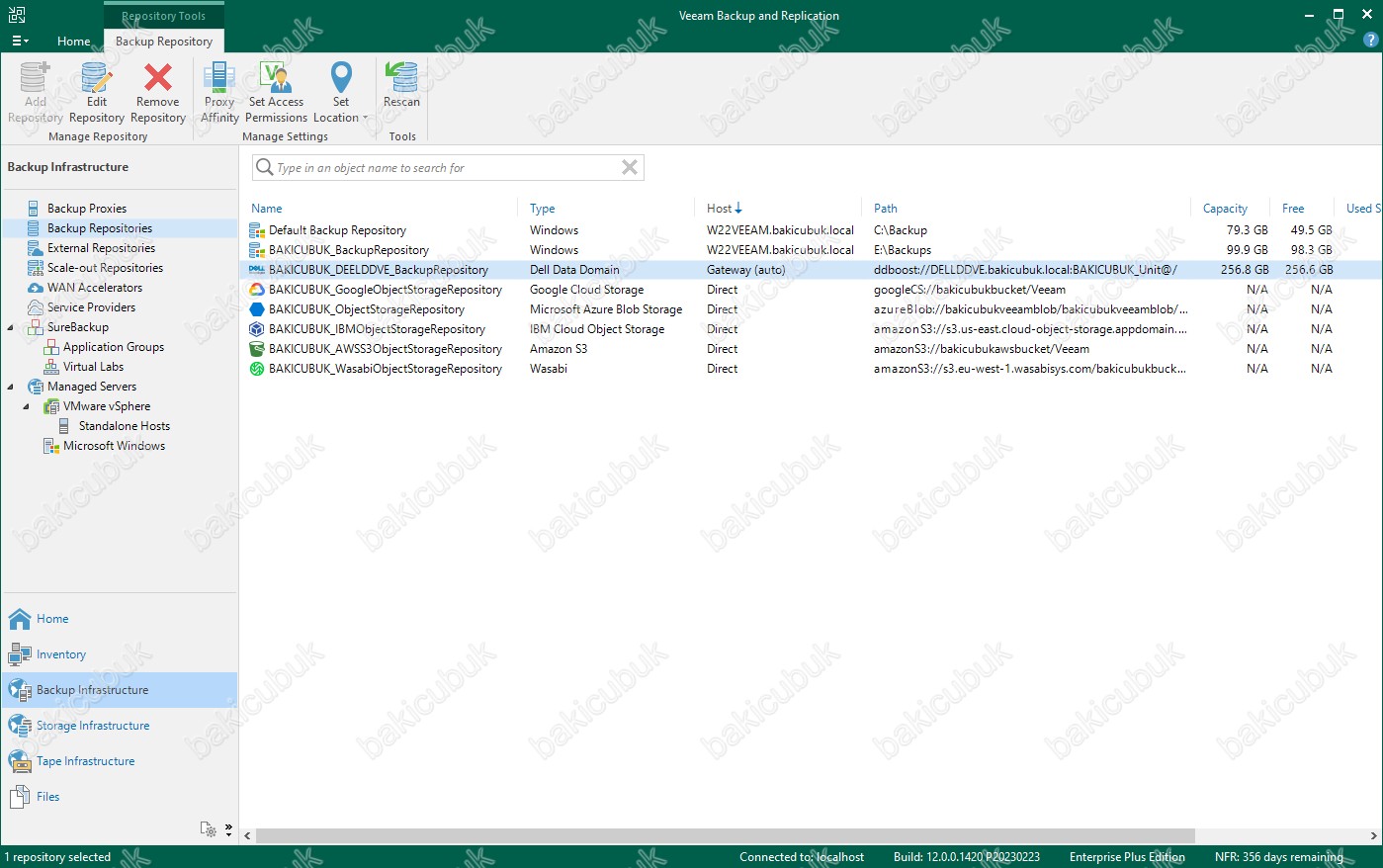
Task: Clear the search box with X
Action: coord(629,167)
